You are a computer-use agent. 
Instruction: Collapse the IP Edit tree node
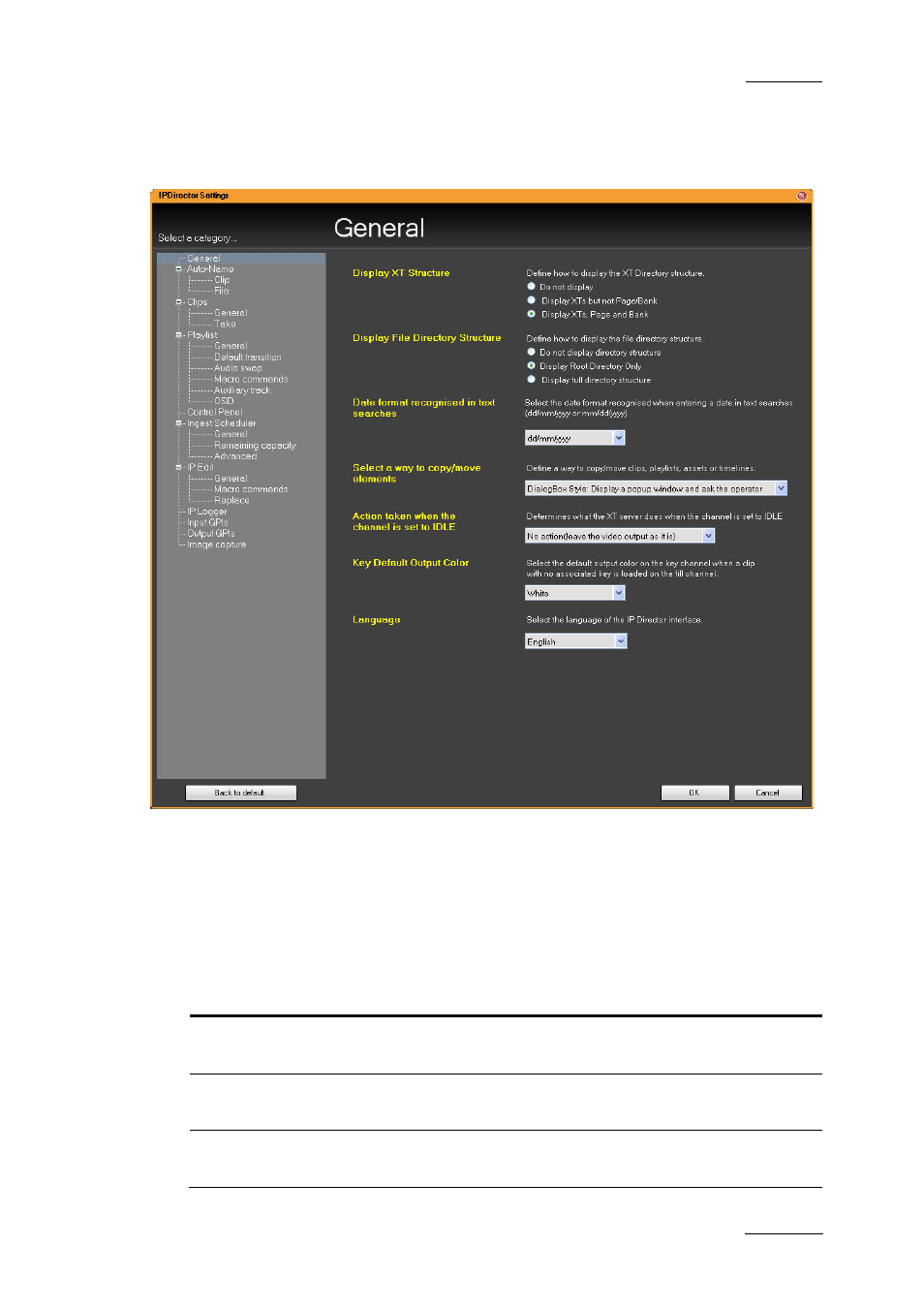click(179, 467)
